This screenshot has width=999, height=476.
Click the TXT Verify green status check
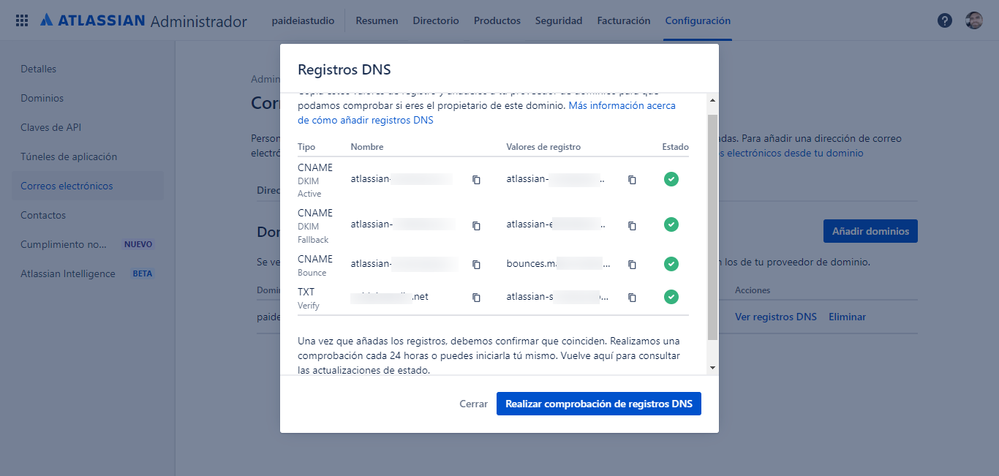(x=671, y=296)
